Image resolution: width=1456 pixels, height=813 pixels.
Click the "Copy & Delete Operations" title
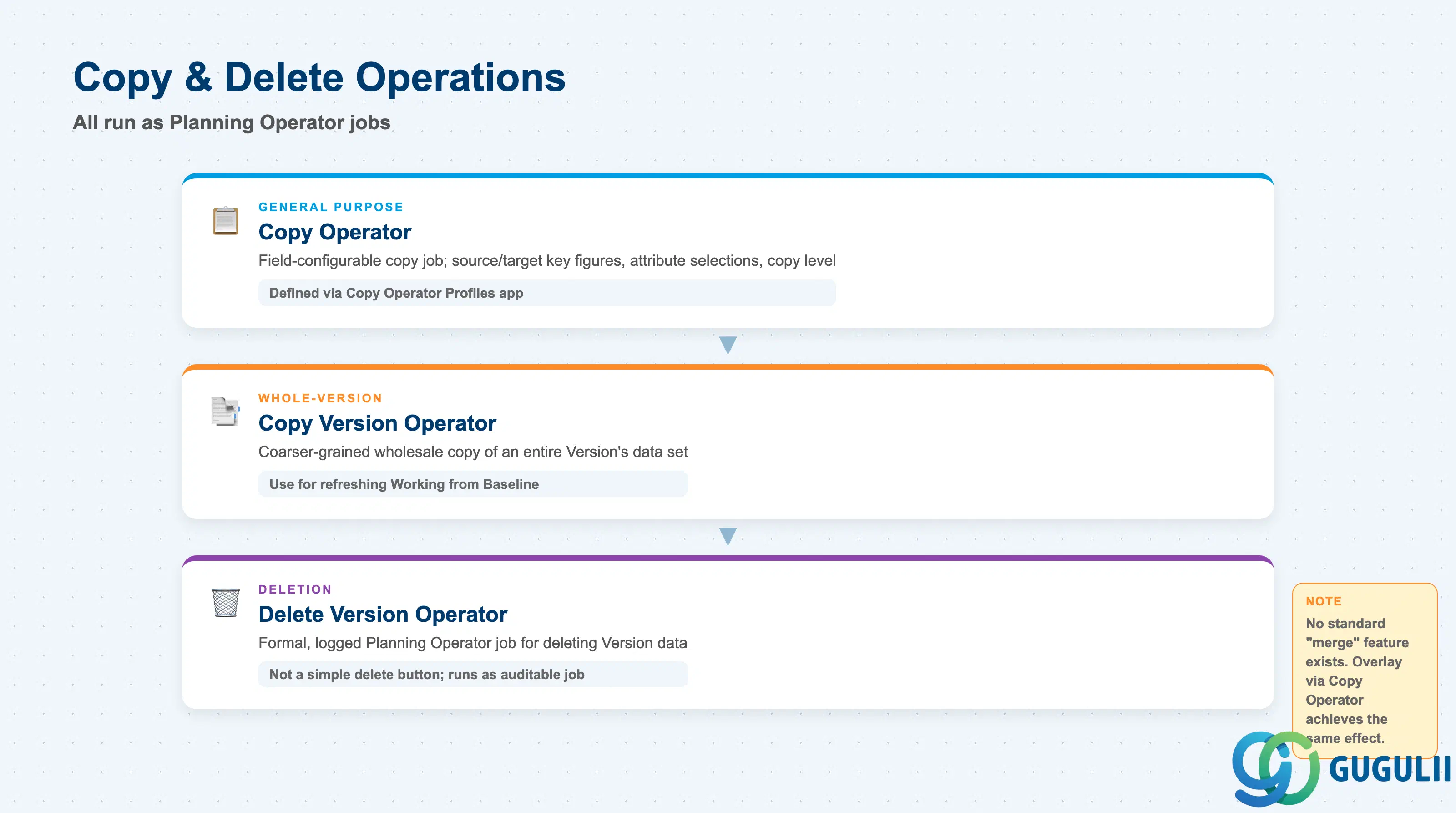(x=319, y=77)
